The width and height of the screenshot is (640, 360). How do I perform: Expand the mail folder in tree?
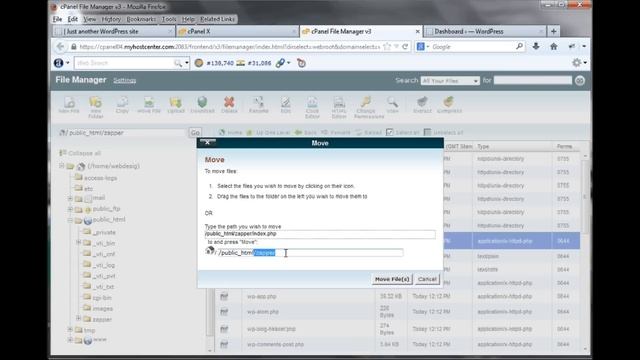click(x=70, y=198)
